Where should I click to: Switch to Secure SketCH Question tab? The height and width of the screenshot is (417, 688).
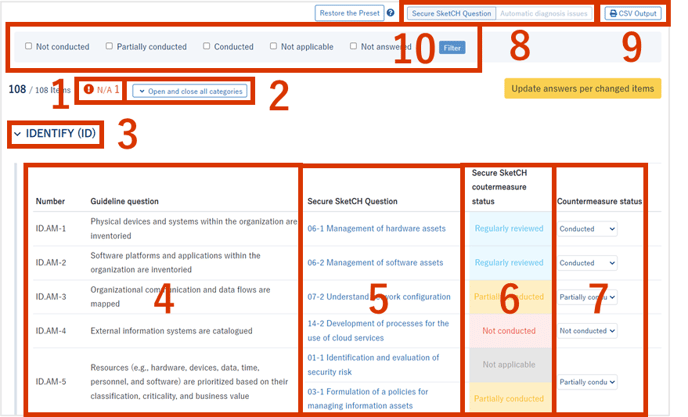(x=452, y=14)
